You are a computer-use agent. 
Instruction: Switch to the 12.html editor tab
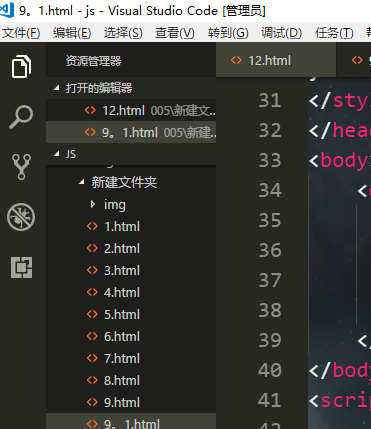tap(276, 61)
